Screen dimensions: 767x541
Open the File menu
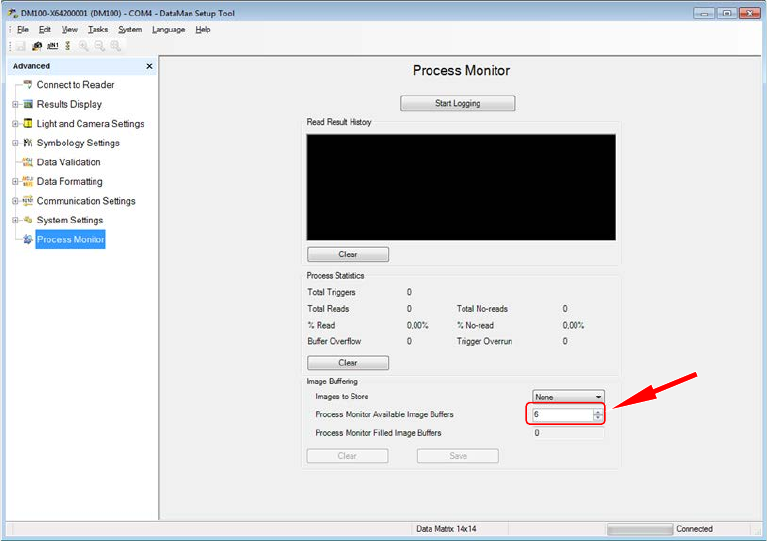(x=23, y=29)
